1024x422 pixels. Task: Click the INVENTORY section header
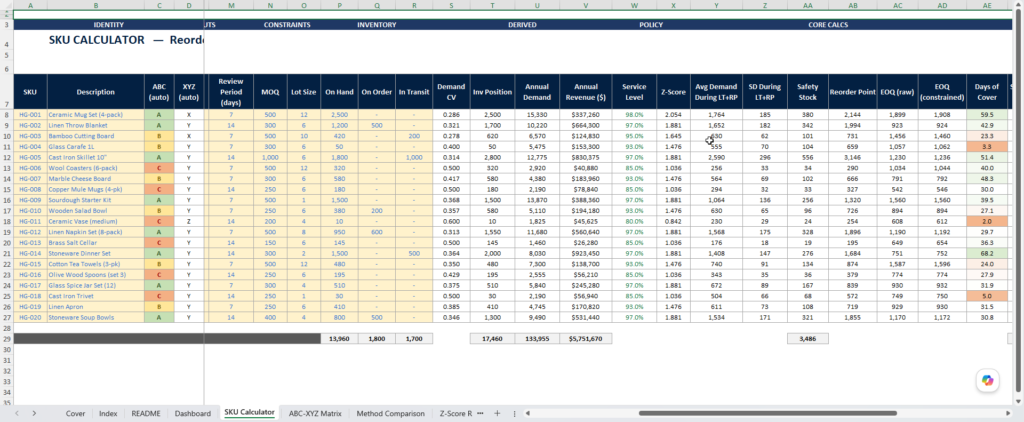click(376, 25)
